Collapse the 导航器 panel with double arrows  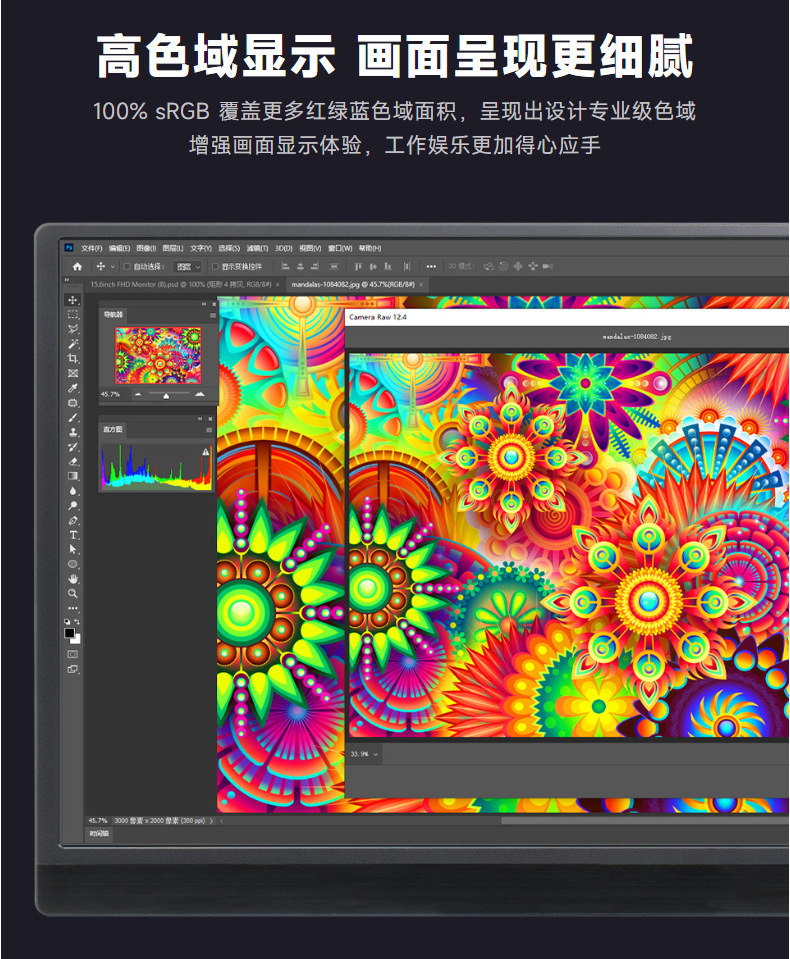click(x=204, y=304)
